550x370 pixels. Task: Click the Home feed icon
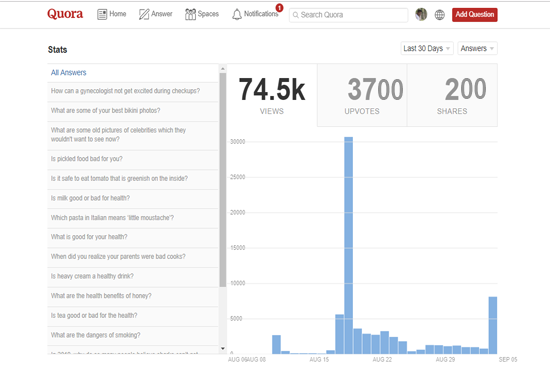tap(102, 14)
